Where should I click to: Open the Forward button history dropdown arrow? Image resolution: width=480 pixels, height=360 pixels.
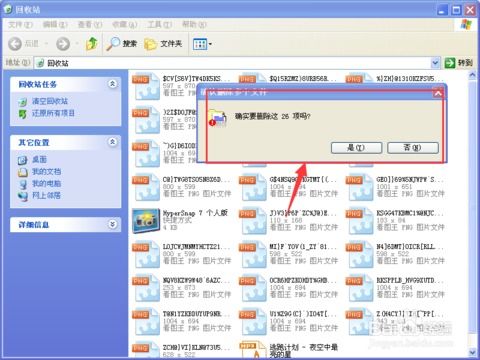[77, 44]
